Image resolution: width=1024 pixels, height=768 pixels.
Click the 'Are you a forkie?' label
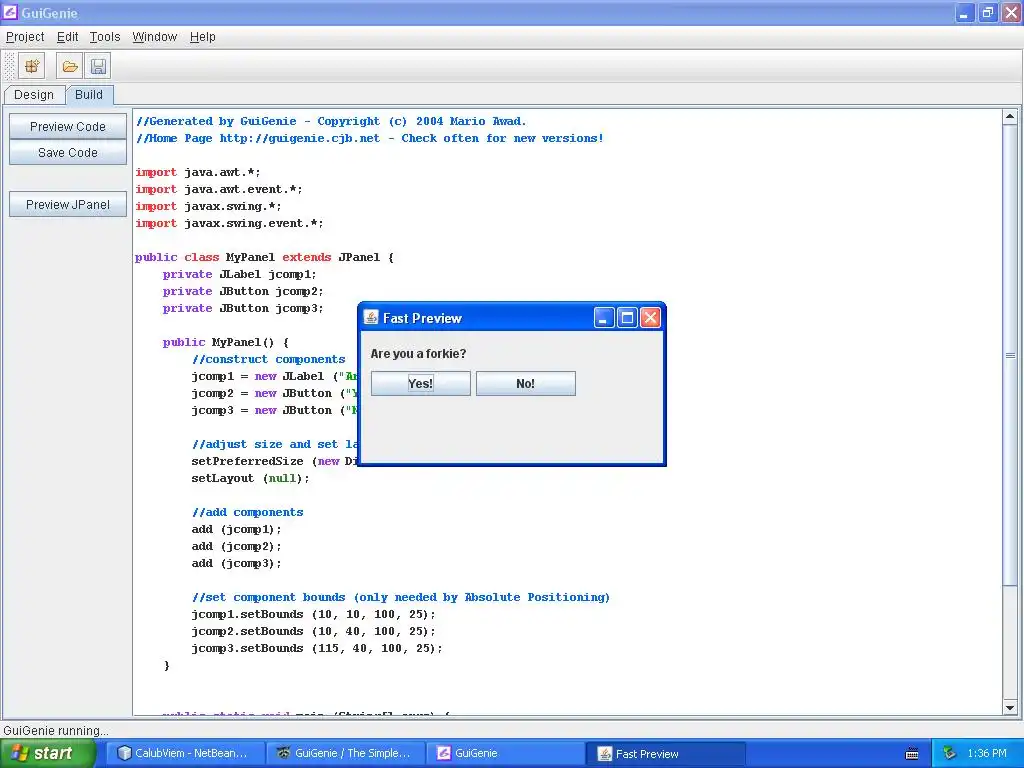pos(419,353)
